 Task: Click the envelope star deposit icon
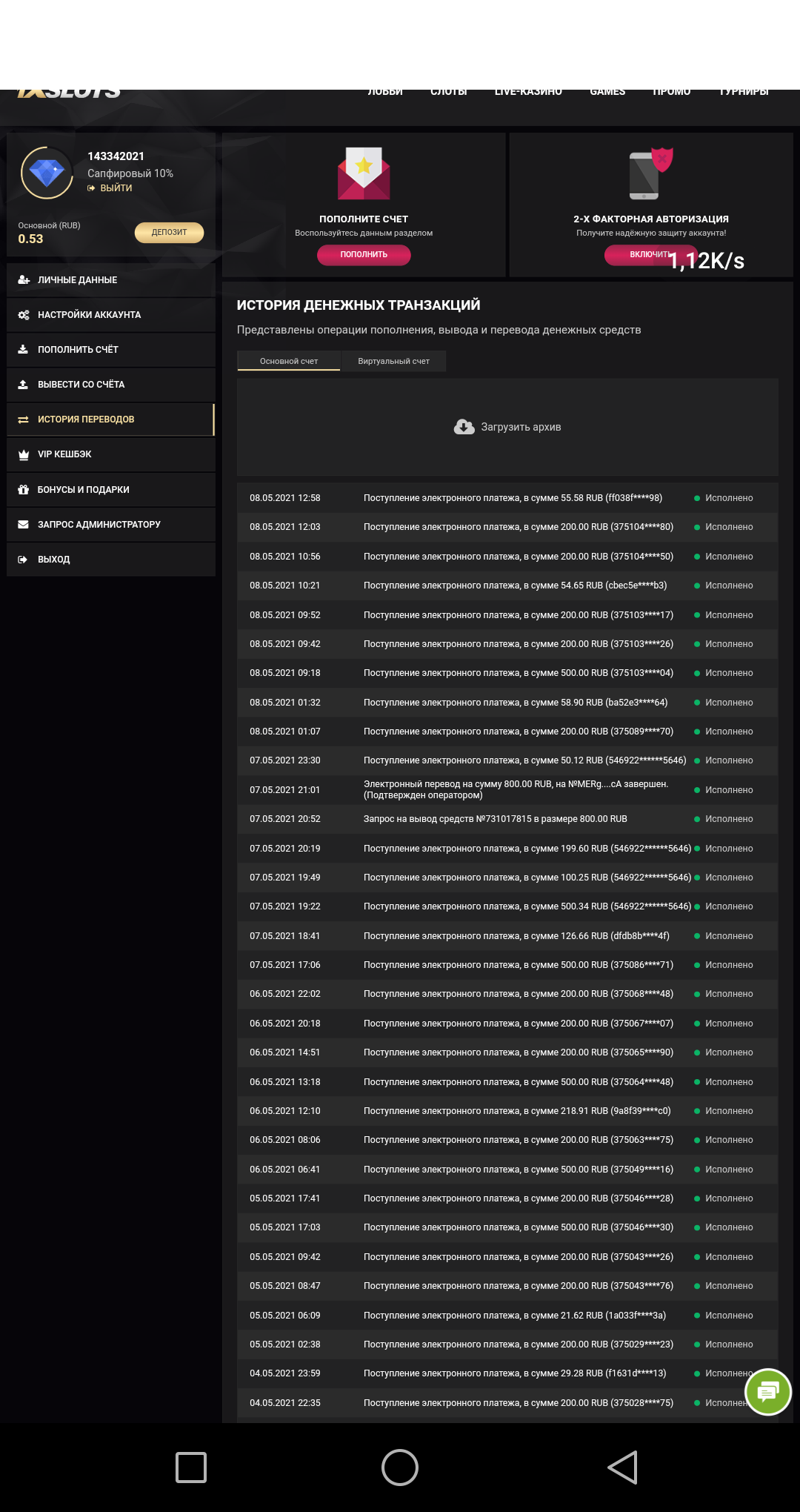364,174
